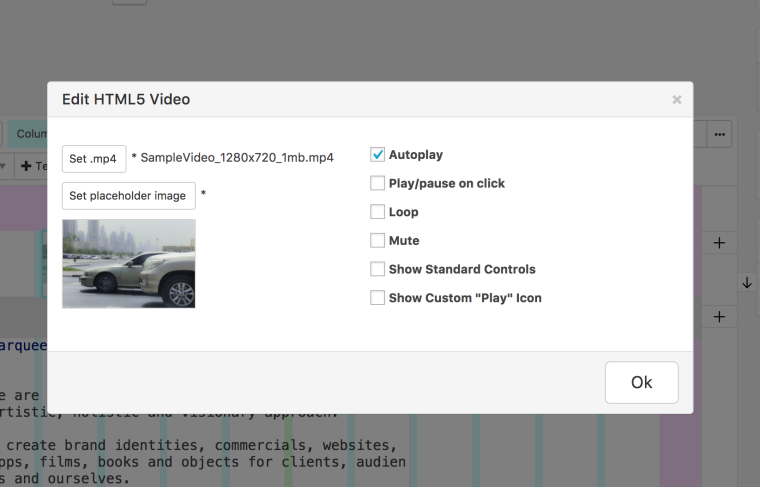Viewport: 760px width, 487px height.
Task: Check the Mute checkbox
Action: click(378, 241)
